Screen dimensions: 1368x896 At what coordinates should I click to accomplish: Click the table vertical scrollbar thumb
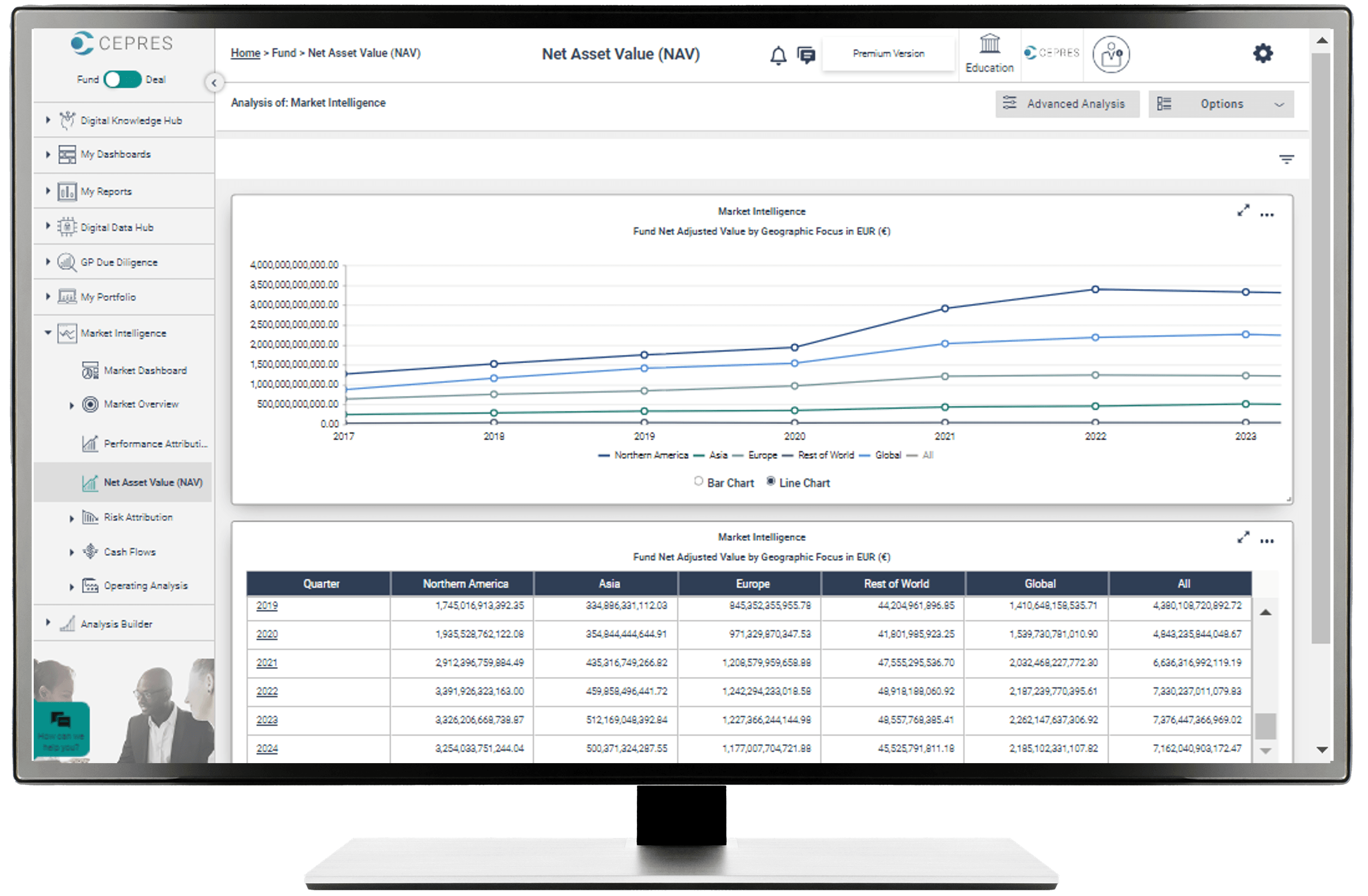1265,727
